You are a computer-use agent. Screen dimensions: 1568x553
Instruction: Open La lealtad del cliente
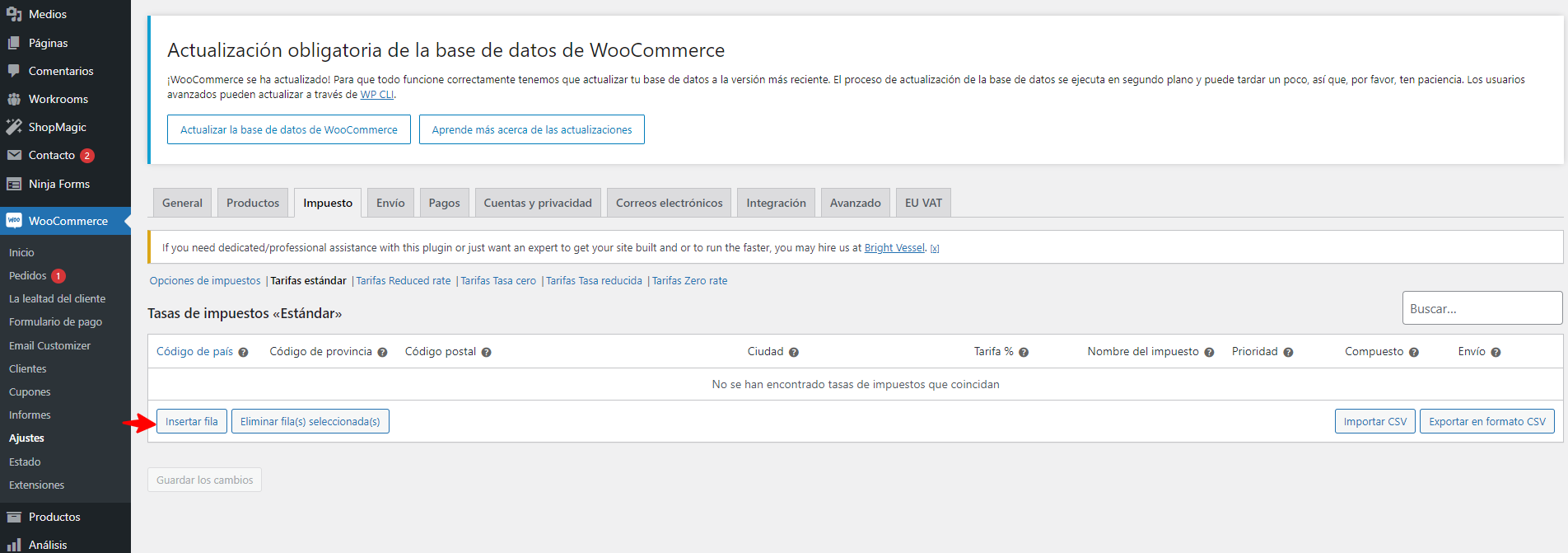coord(58,299)
